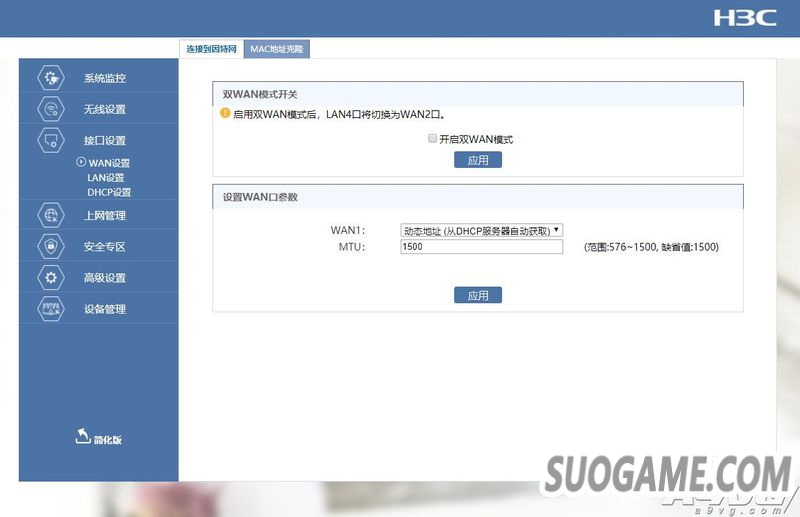800x517 pixels.
Task: Switch to the MAC地址克隆 tab
Action: pyautogui.click(x=277, y=48)
